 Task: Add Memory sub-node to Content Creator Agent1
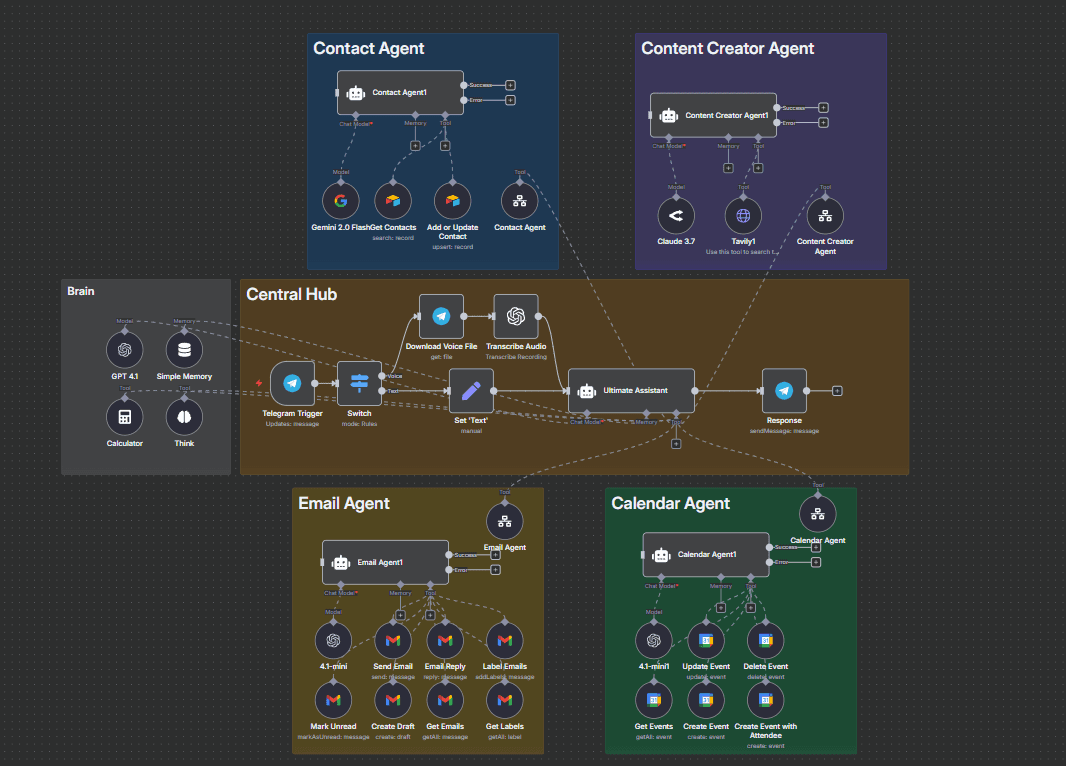pyautogui.click(x=728, y=167)
